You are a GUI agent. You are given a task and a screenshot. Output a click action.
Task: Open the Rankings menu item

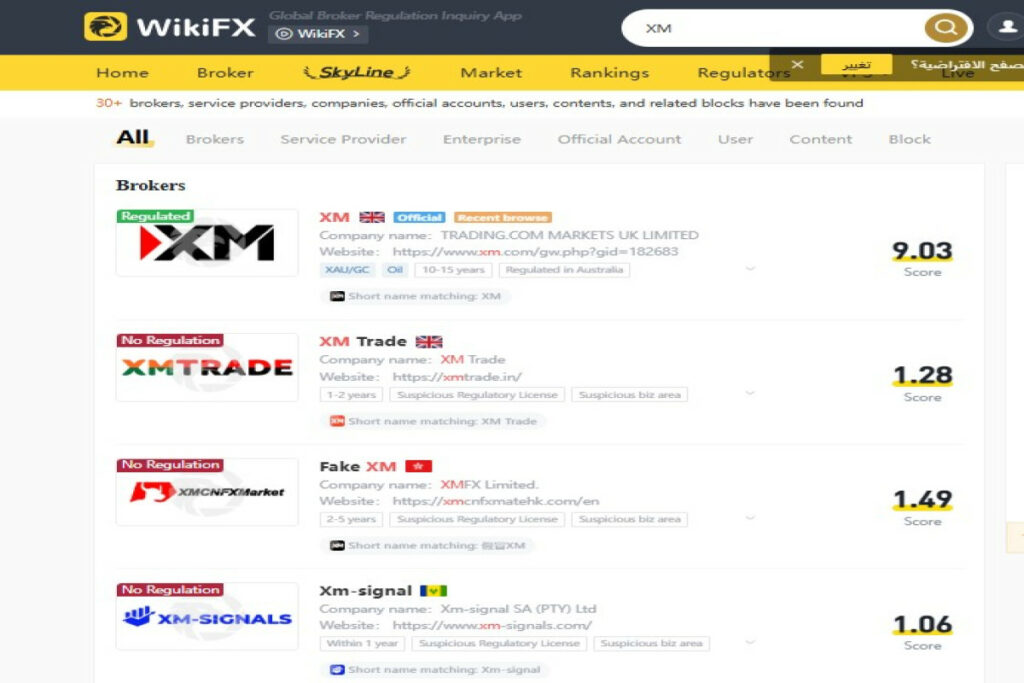609,72
